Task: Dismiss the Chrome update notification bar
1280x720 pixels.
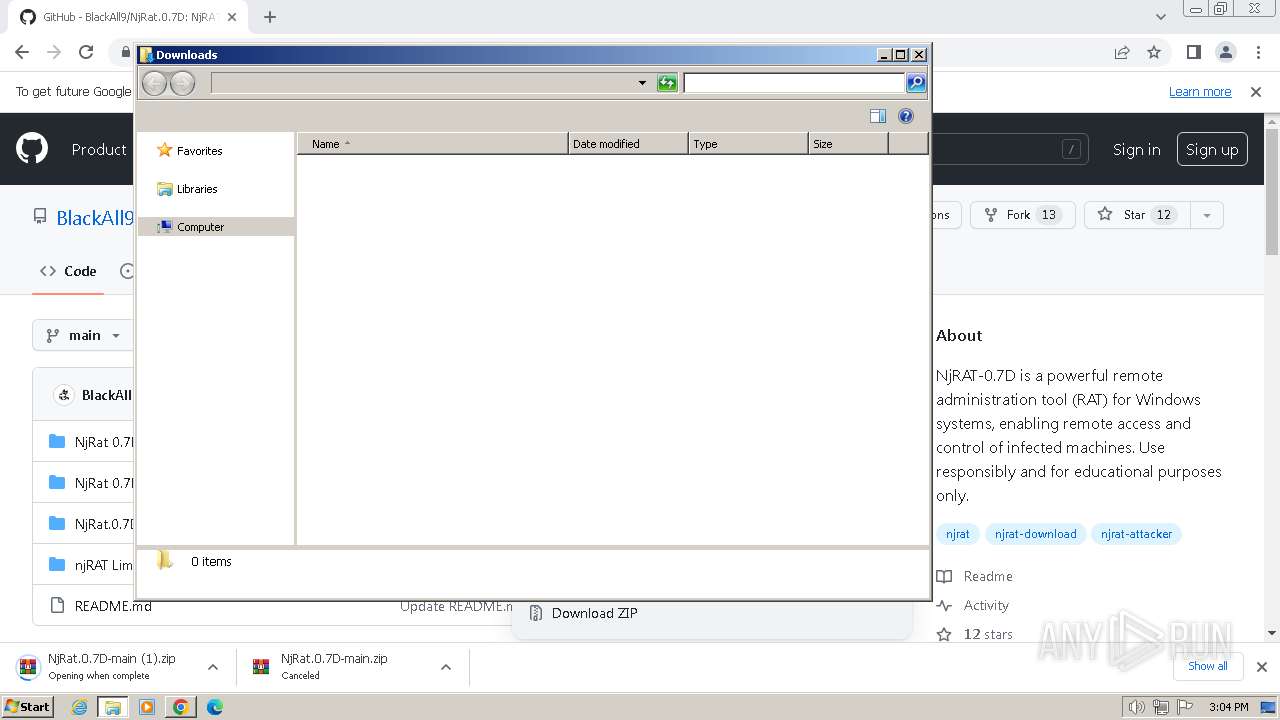Action: (1256, 92)
